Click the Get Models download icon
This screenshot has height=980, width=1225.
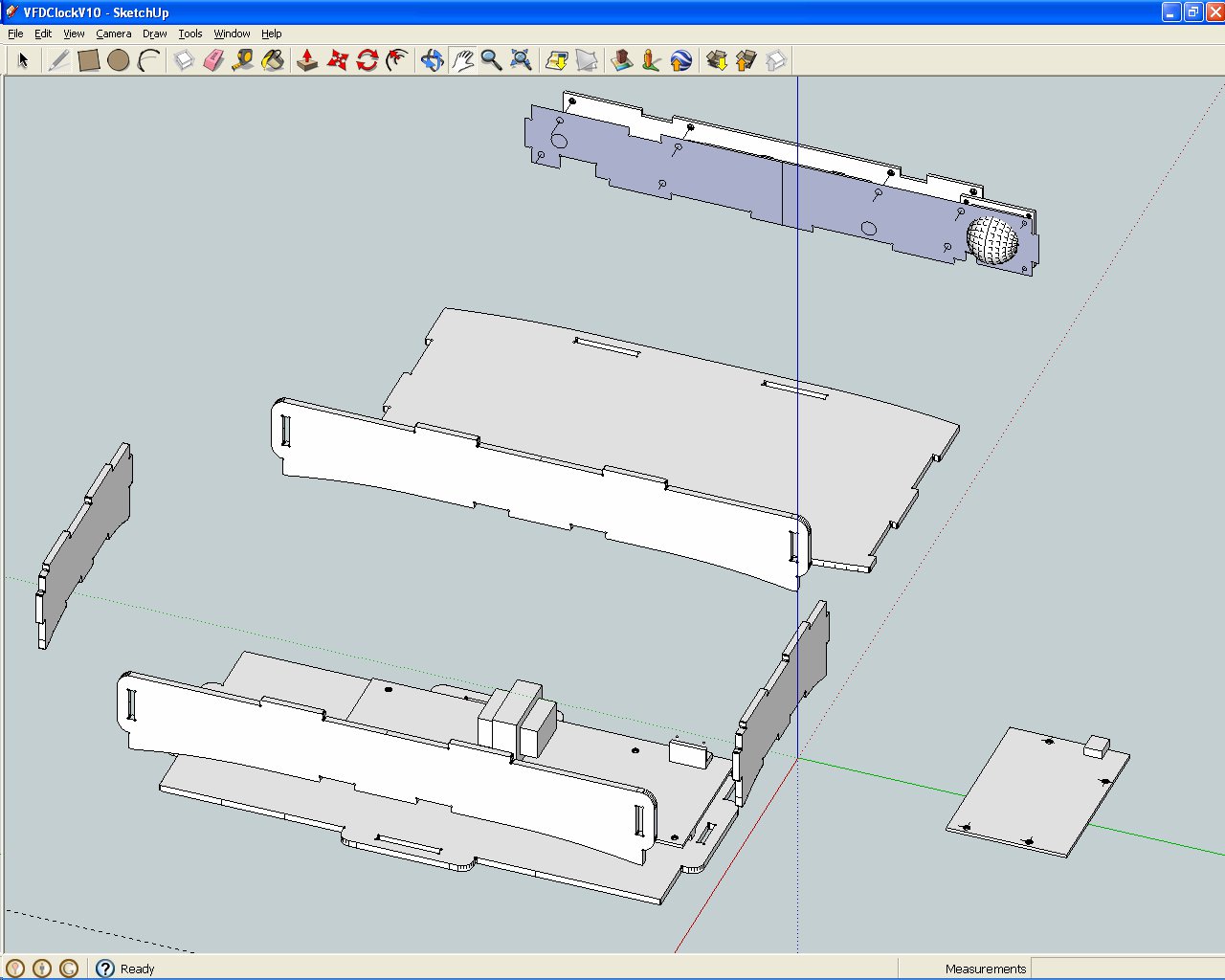716,60
